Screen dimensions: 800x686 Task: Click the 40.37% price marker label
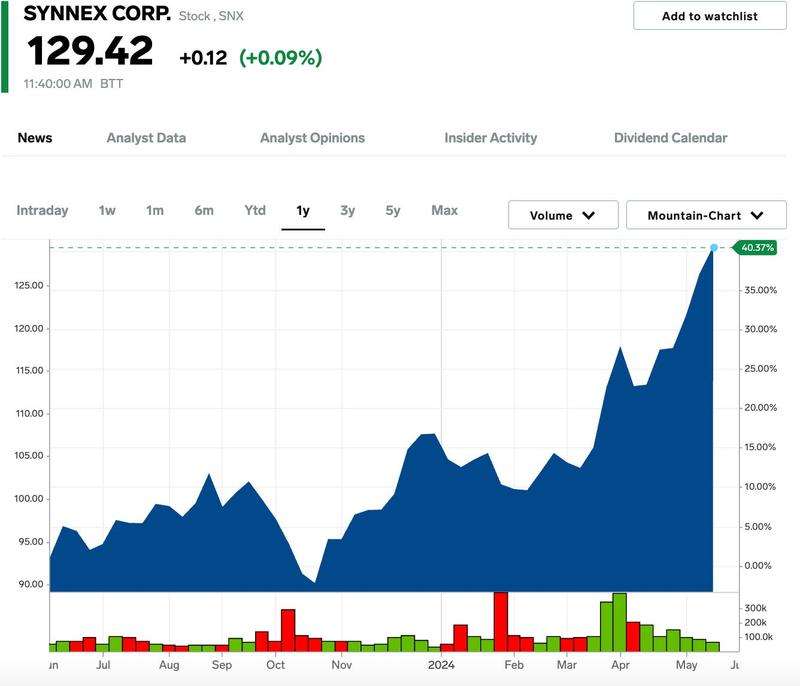756,247
